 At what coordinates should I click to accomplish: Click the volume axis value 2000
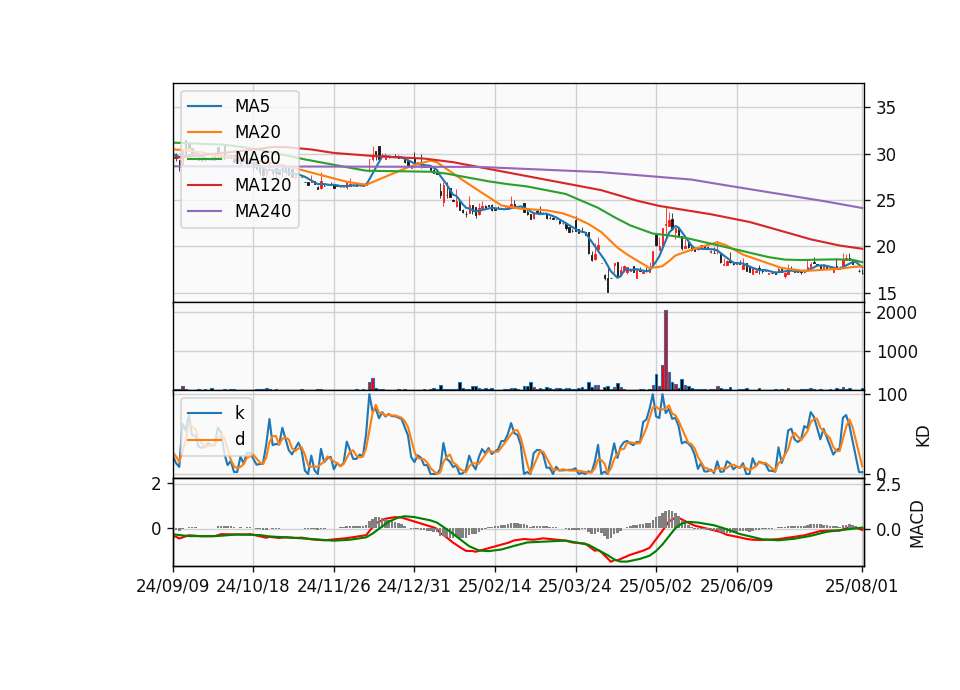(896, 313)
